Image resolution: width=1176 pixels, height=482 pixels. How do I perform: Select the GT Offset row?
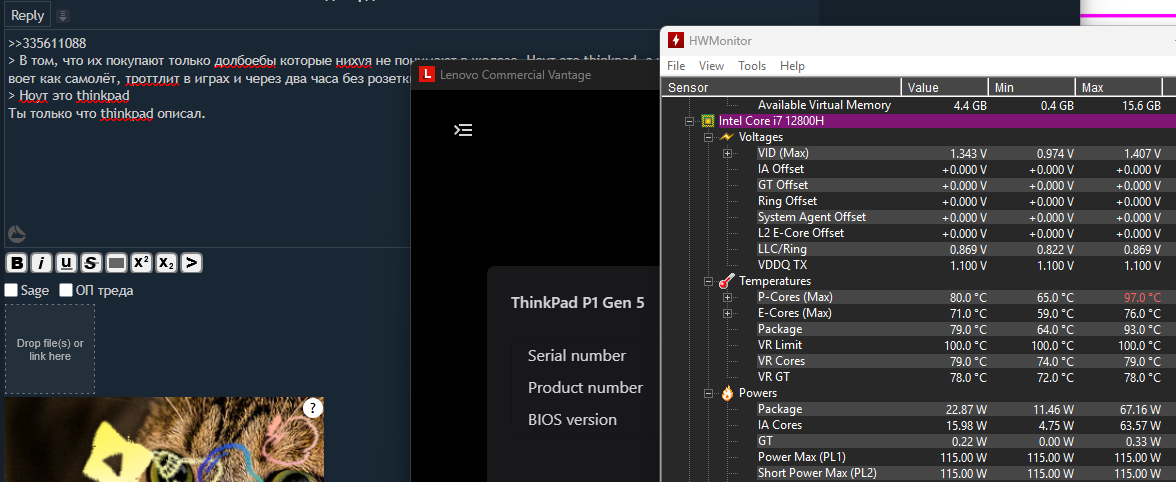pos(919,185)
